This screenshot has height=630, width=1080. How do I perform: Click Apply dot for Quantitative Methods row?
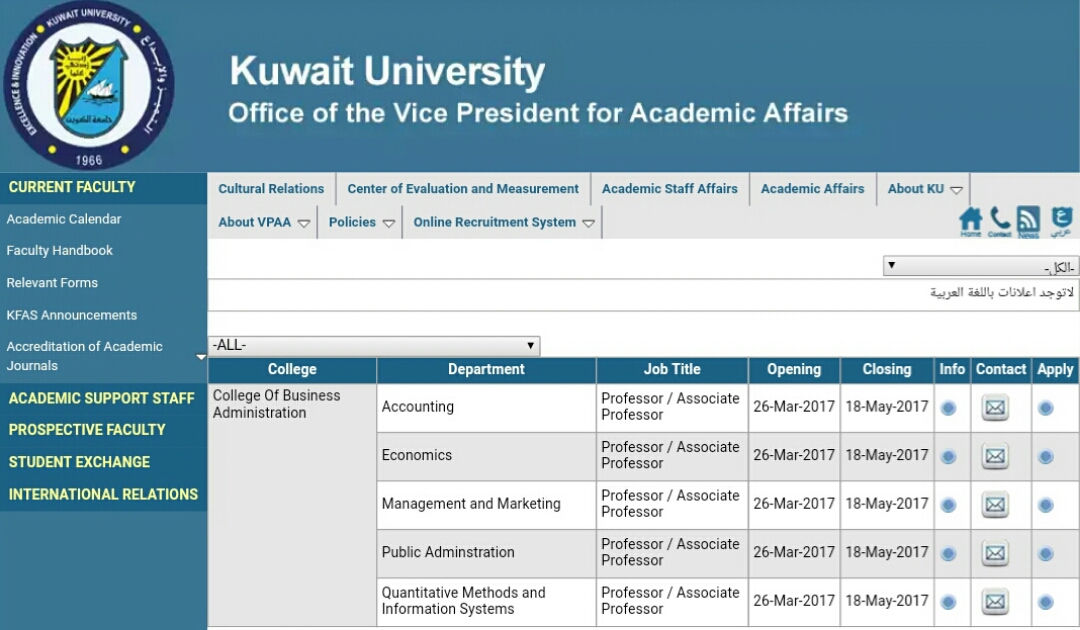click(1046, 602)
